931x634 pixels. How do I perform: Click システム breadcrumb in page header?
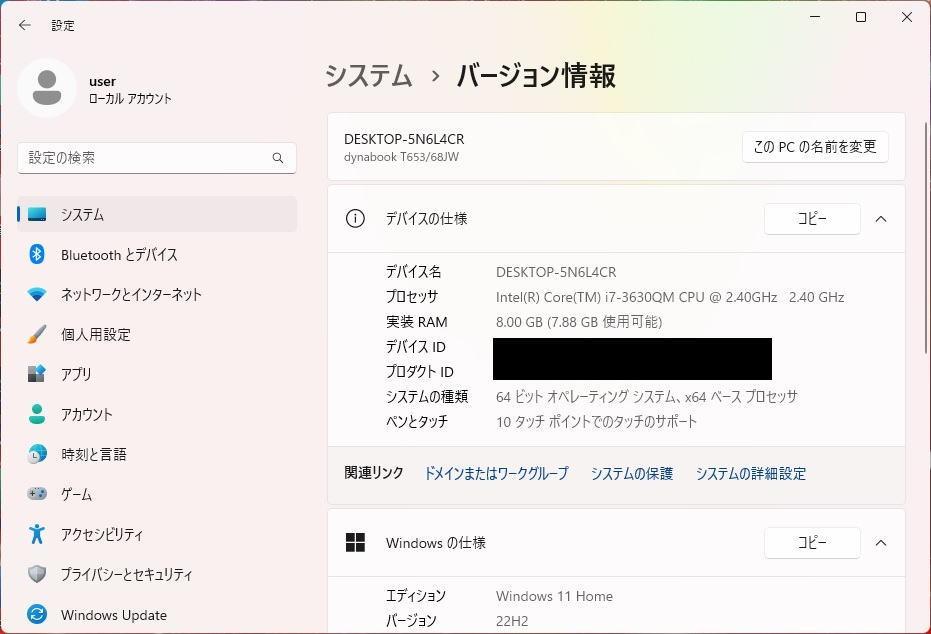[x=368, y=76]
